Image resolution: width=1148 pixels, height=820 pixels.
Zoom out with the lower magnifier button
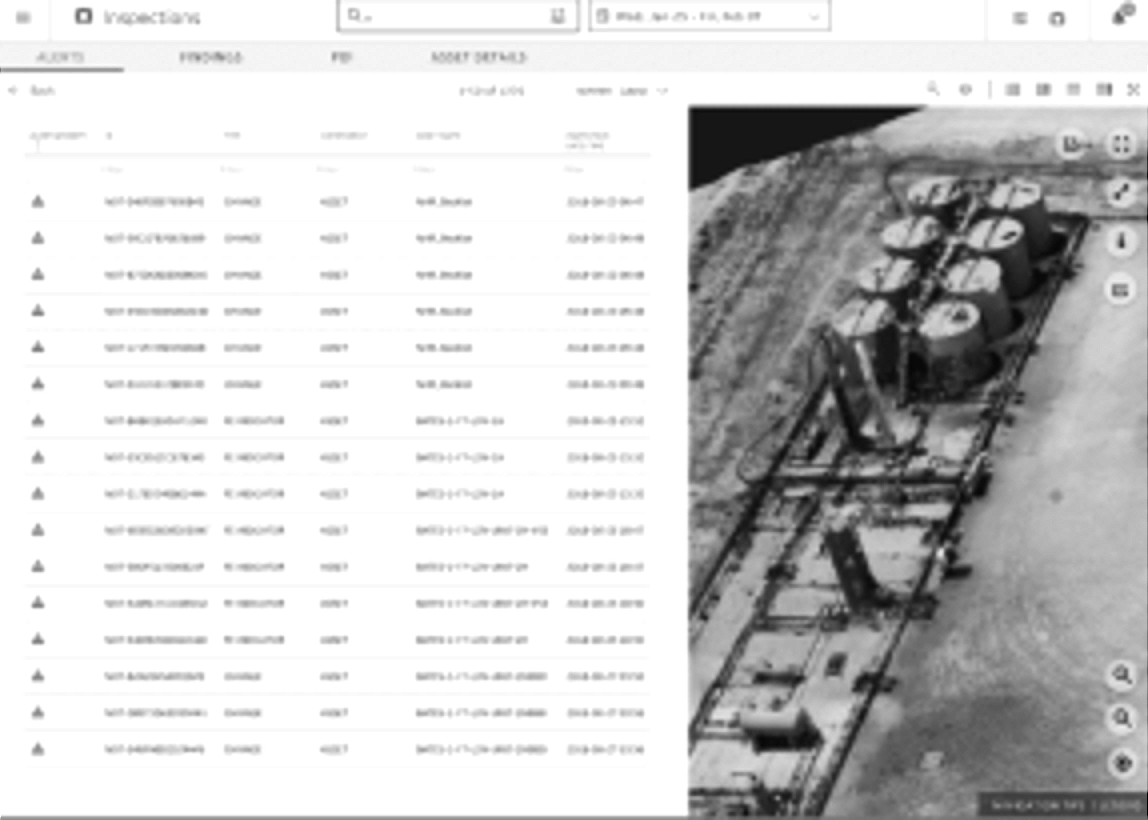(x=1122, y=719)
